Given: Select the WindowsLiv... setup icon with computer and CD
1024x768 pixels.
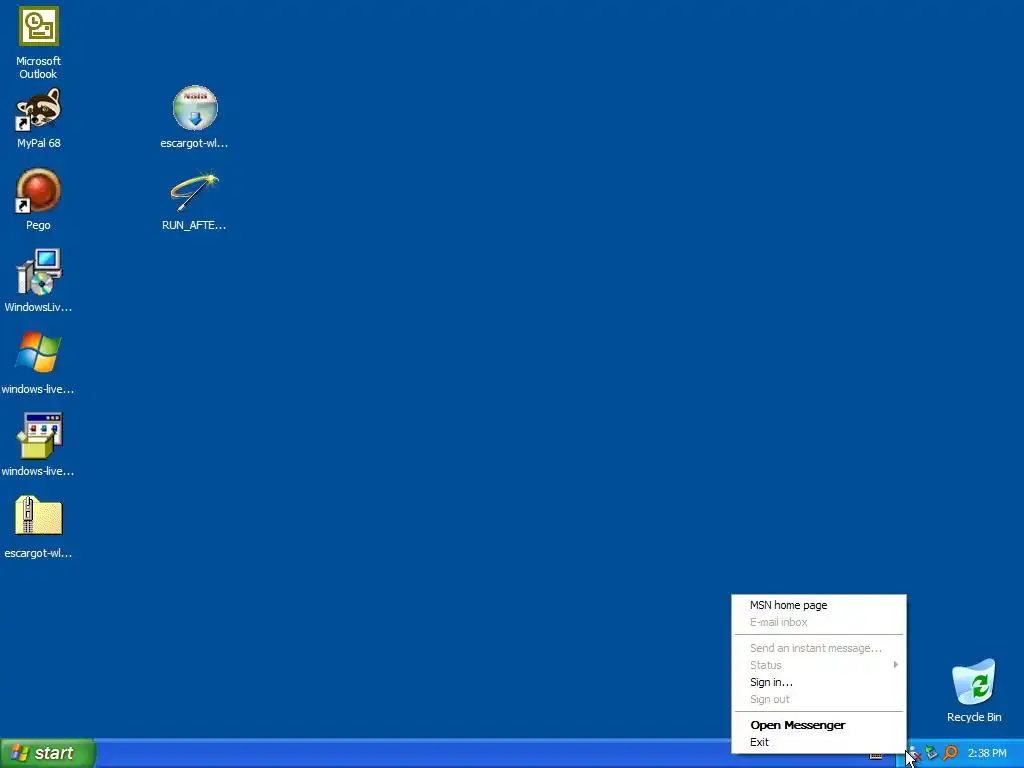Looking at the screenshot, I should (39, 272).
